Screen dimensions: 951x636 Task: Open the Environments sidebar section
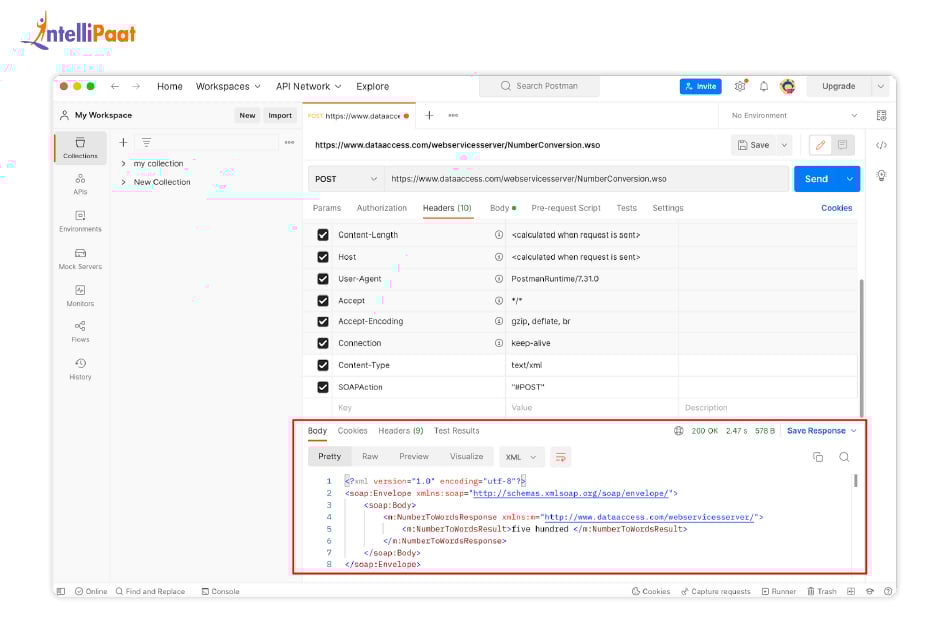tap(80, 221)
